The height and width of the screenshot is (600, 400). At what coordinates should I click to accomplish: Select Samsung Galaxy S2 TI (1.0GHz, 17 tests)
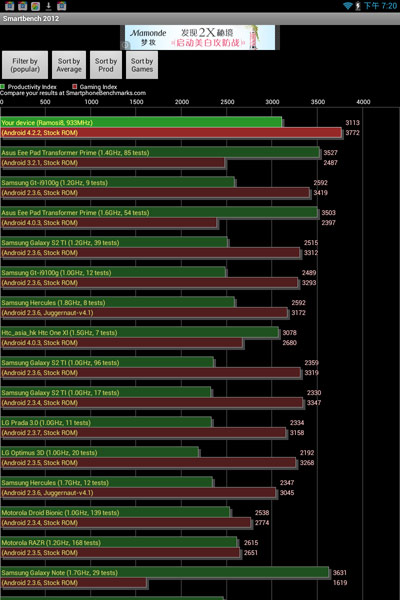pyautogui.click(x=106, y=393)
